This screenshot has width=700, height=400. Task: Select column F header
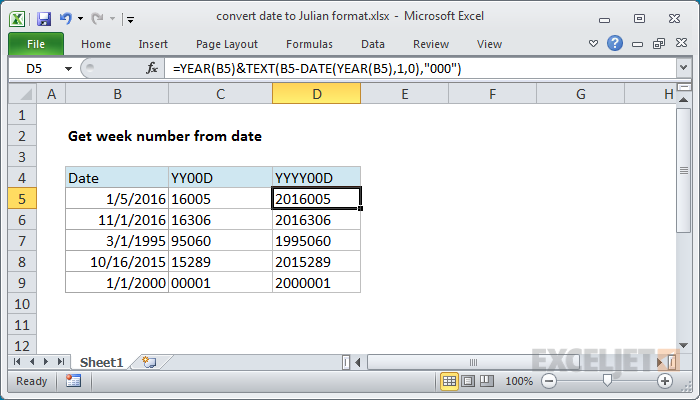pyautogui.click(x=492, y=94)
